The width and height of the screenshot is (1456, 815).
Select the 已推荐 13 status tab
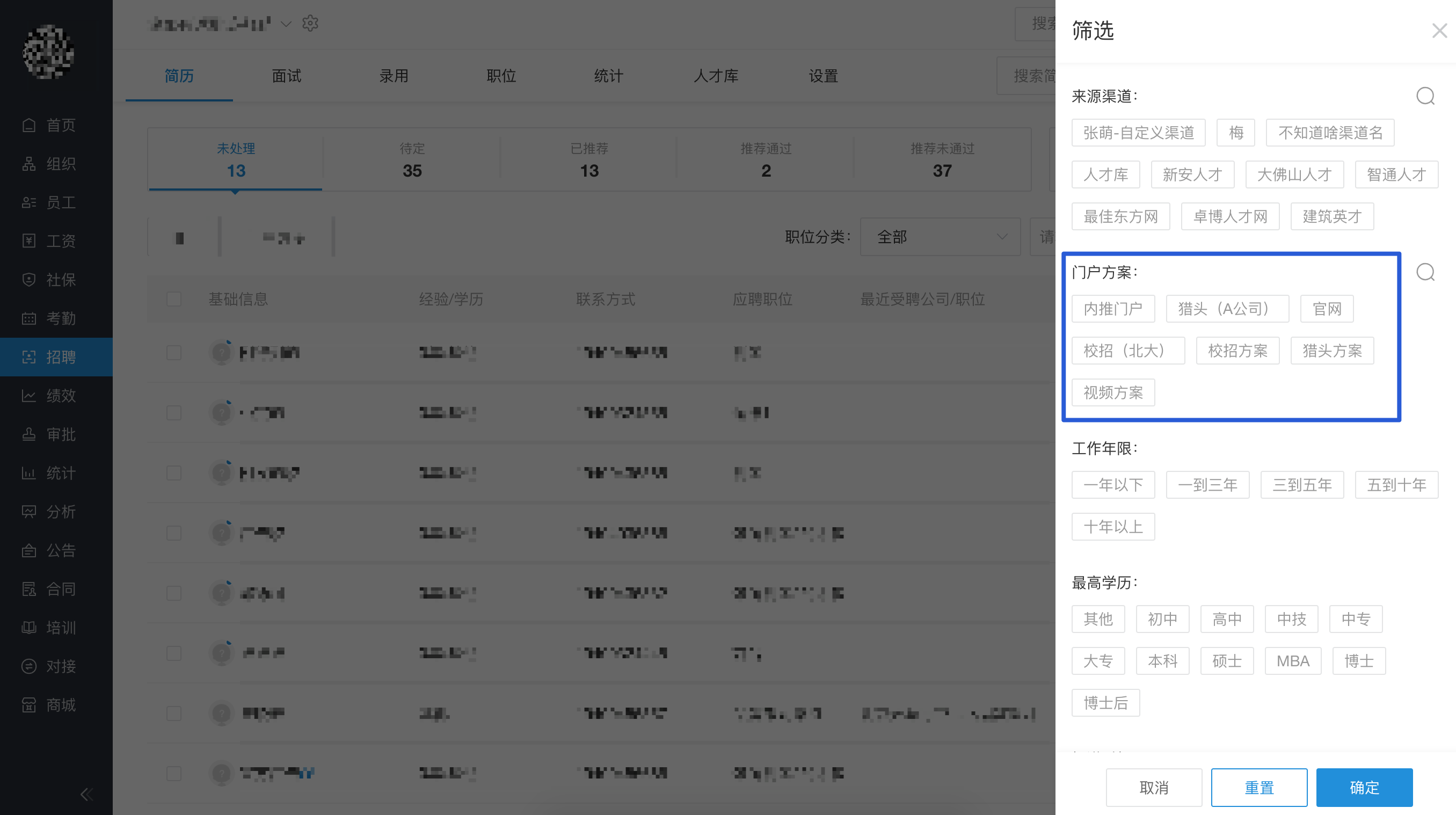[589, 160]
